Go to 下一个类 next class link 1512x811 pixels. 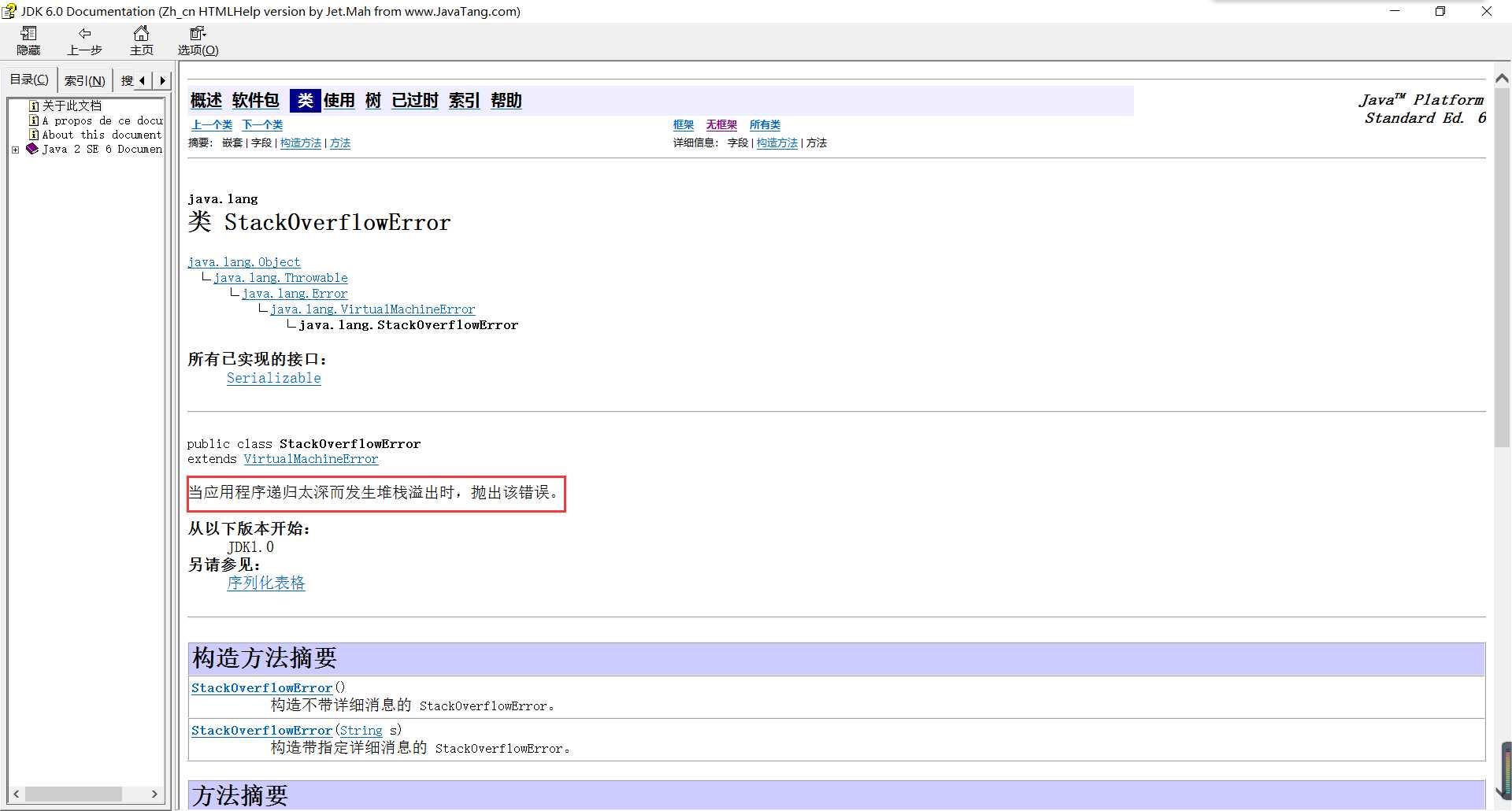point(262,124)
